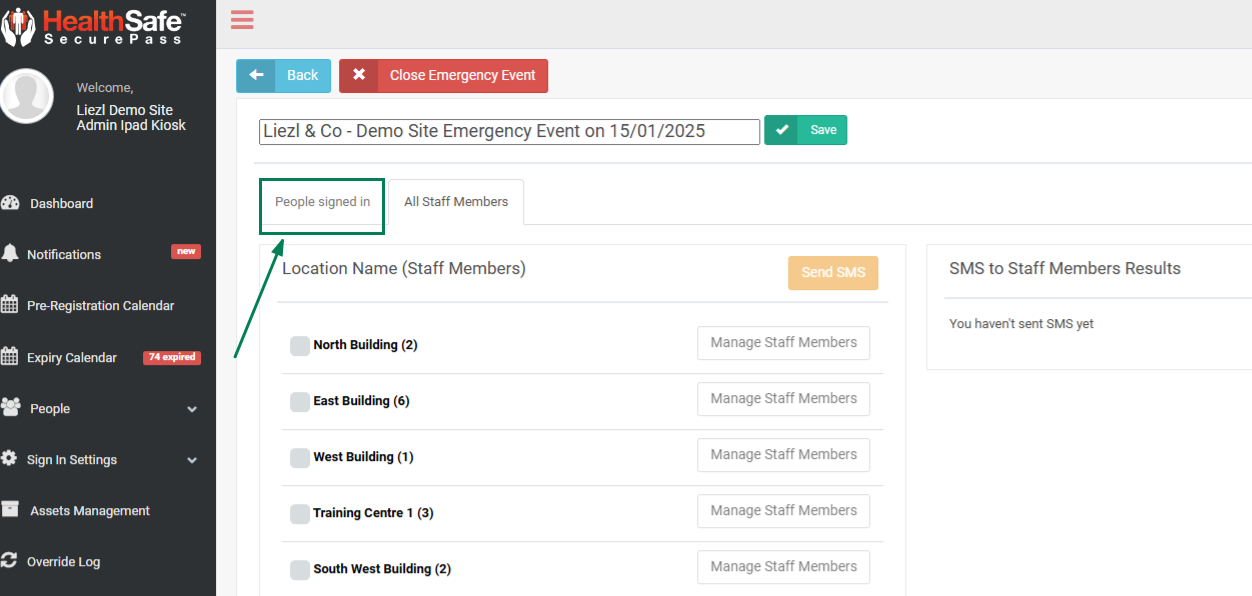Open the Expiry Calendar

[x=71, y=358]
